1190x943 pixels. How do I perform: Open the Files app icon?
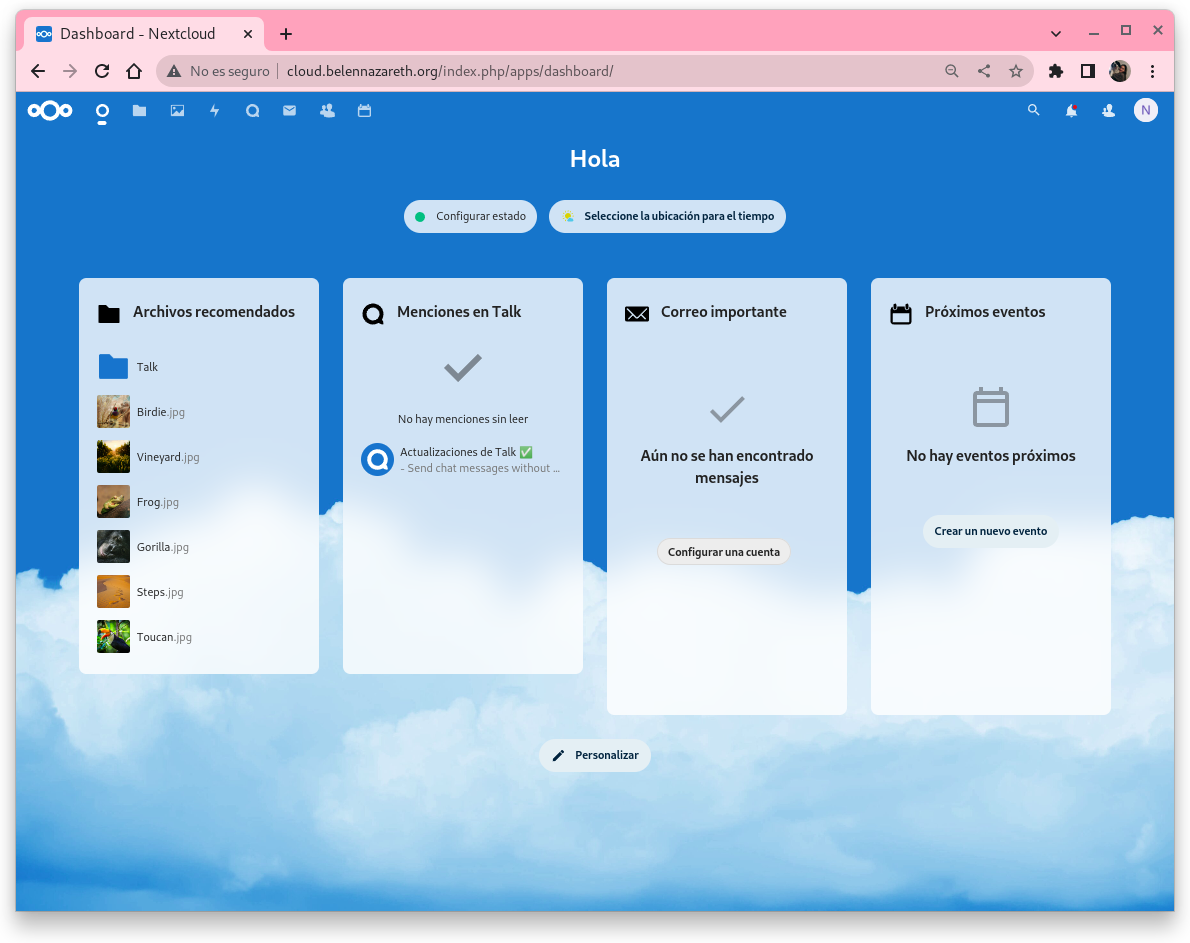point(139,111)
